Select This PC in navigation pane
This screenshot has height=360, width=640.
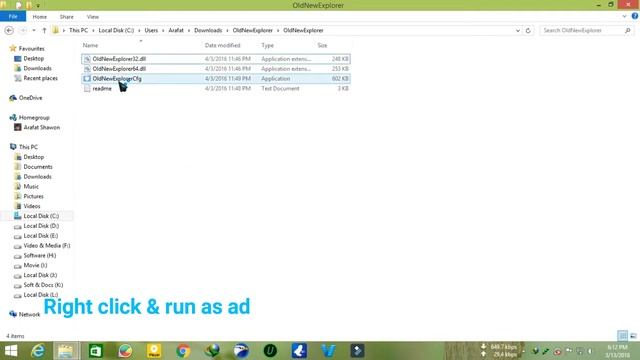coord(28,147)
